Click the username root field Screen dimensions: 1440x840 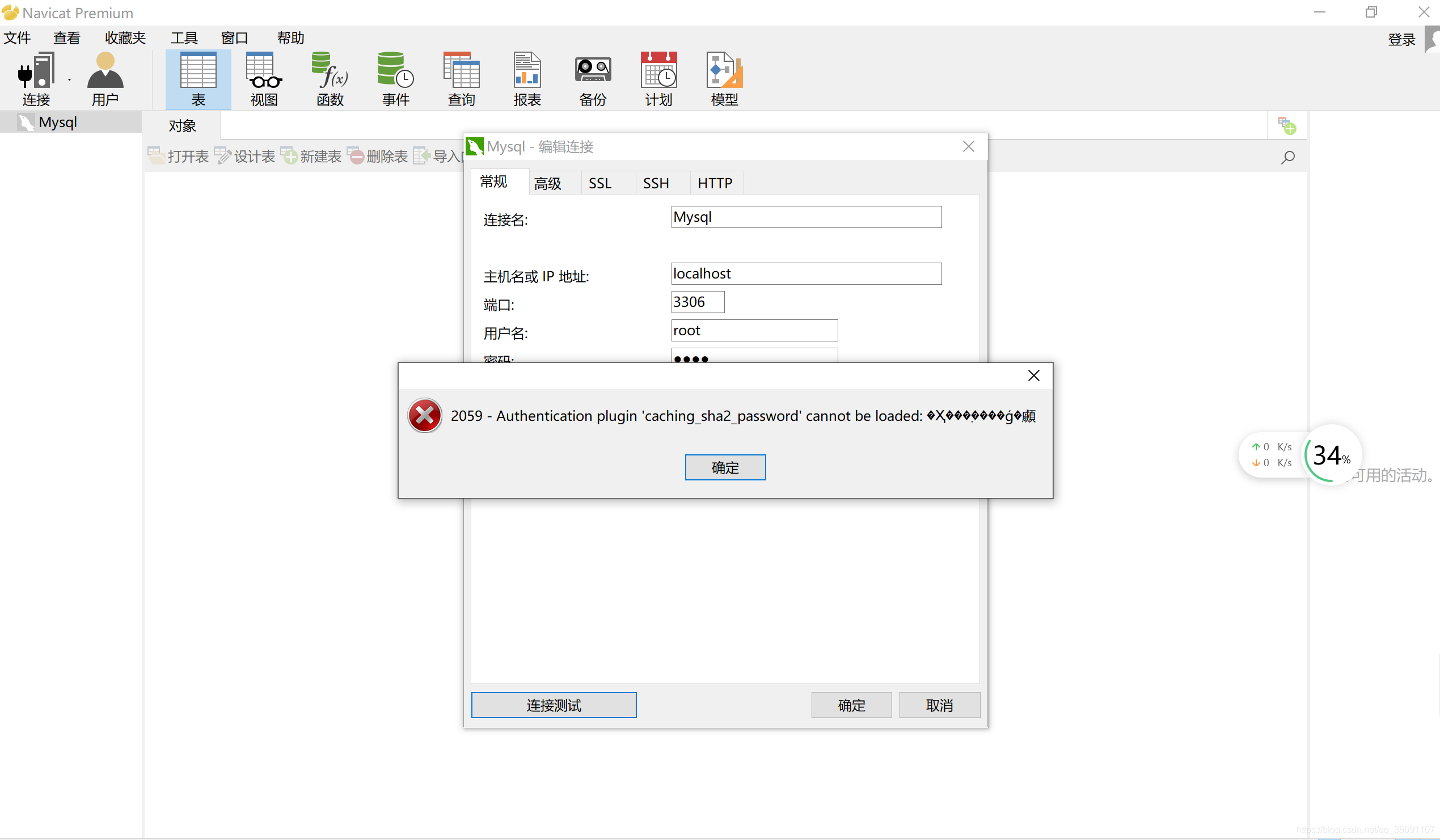[x=754, y=331]
